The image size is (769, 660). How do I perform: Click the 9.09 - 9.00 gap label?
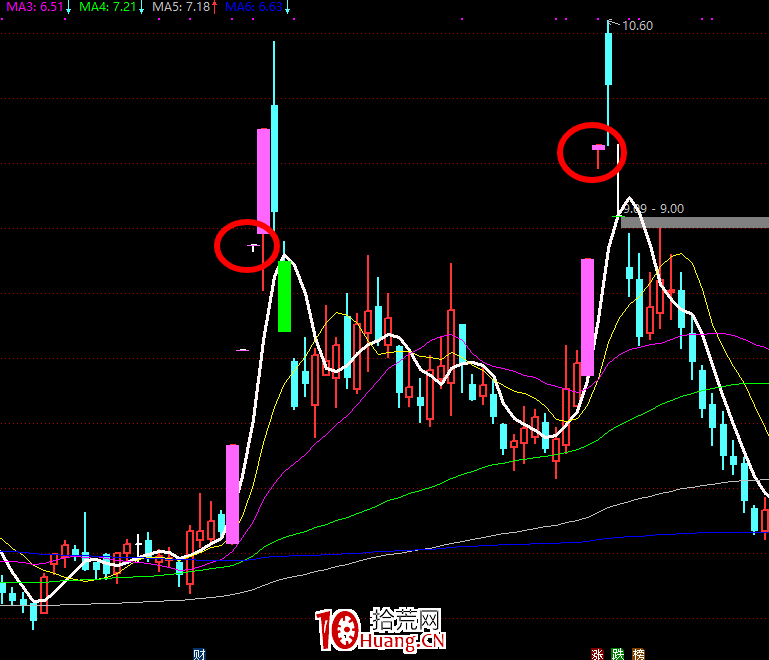(654, 209)
